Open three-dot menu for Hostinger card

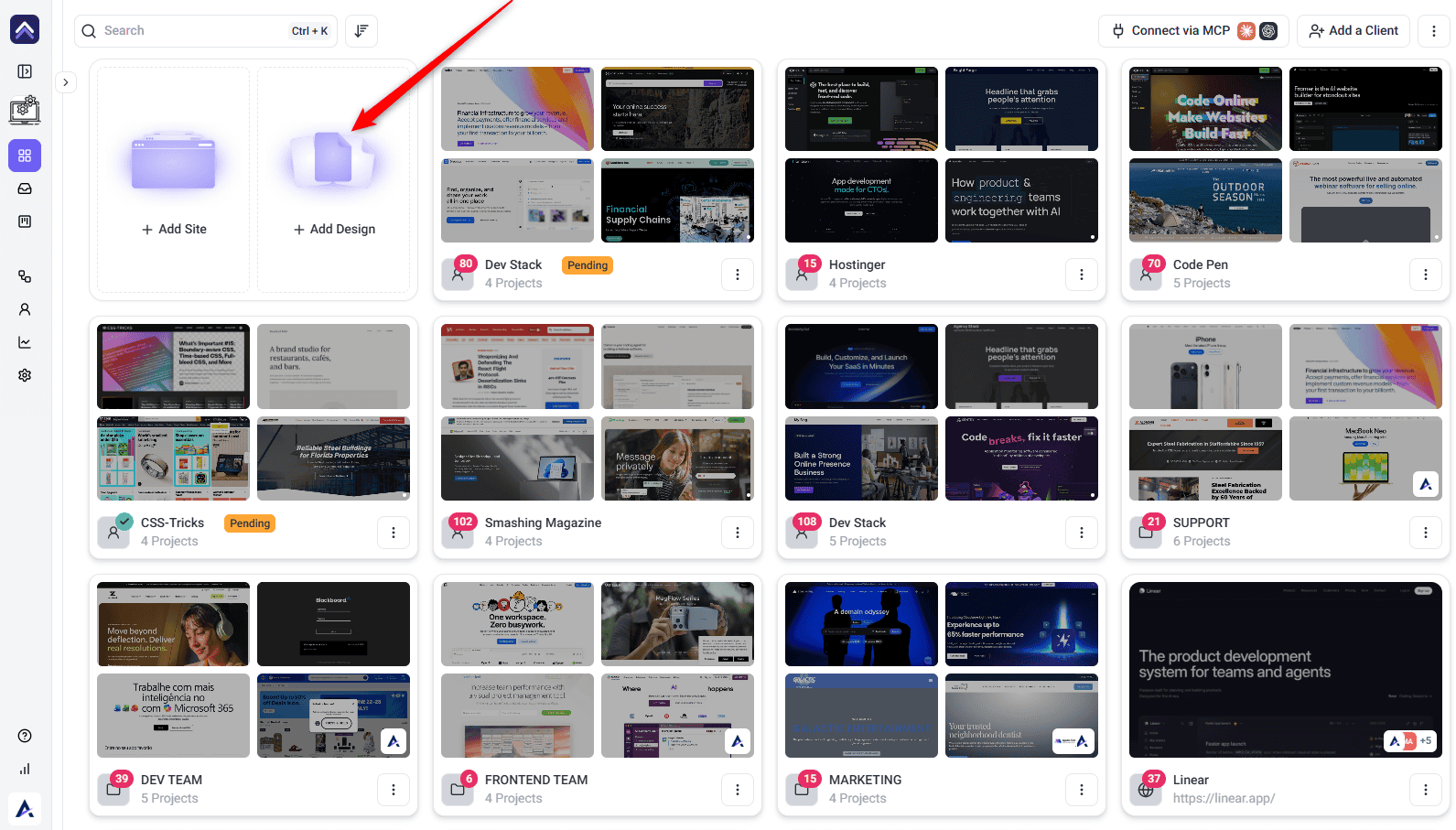pos(1082,275)
